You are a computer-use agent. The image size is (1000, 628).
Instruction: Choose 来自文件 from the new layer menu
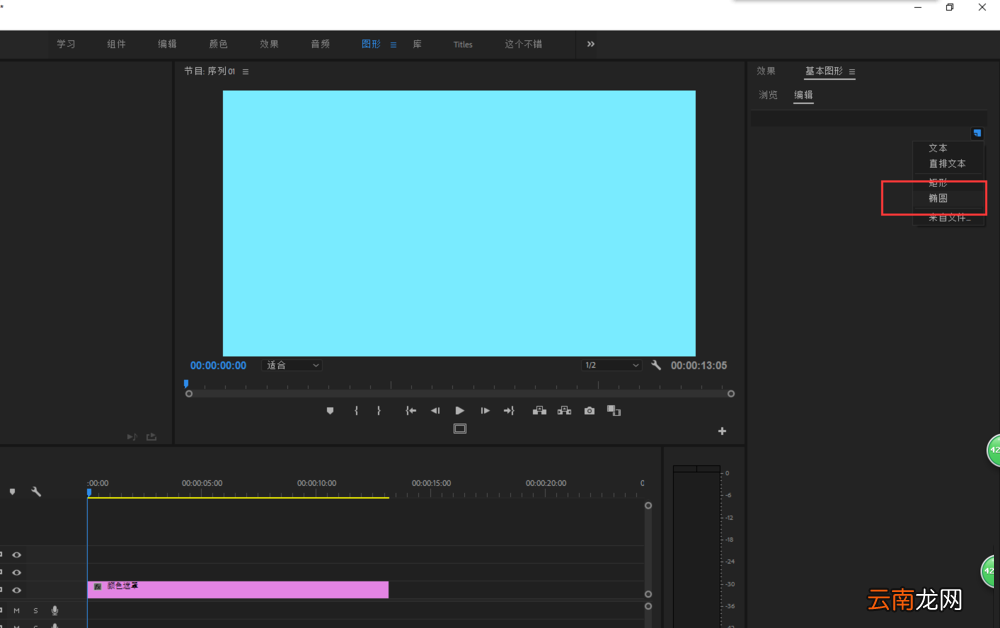(949, 218)
